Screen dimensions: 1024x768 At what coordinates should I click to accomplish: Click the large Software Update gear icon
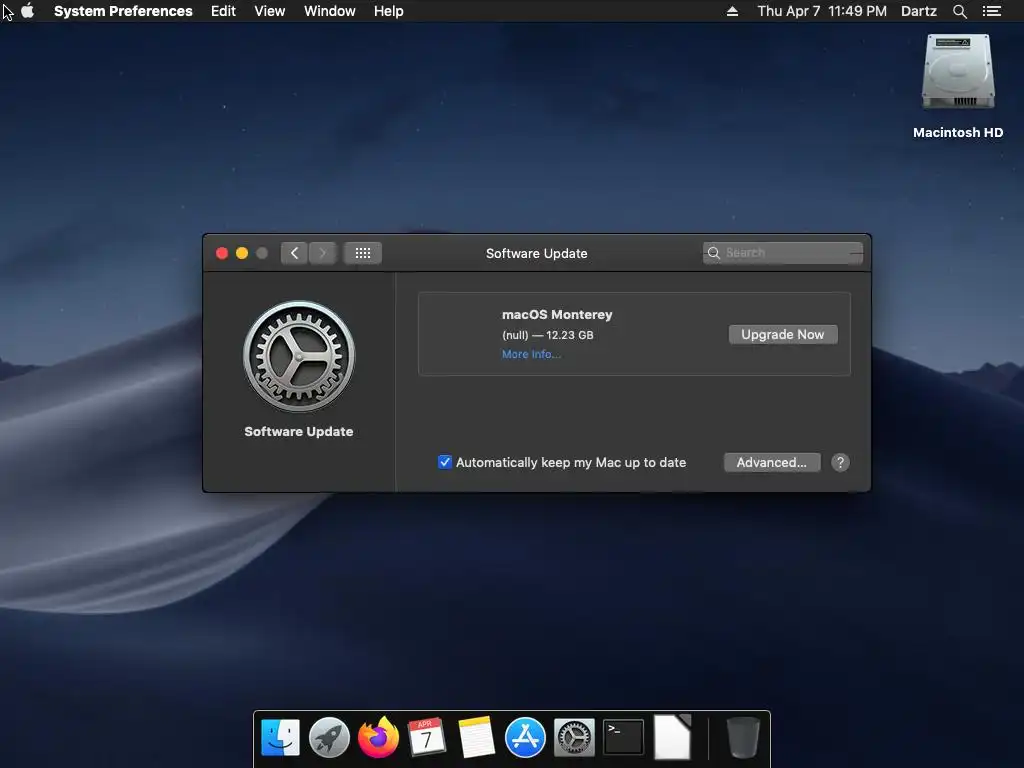(x=299, y=357)
